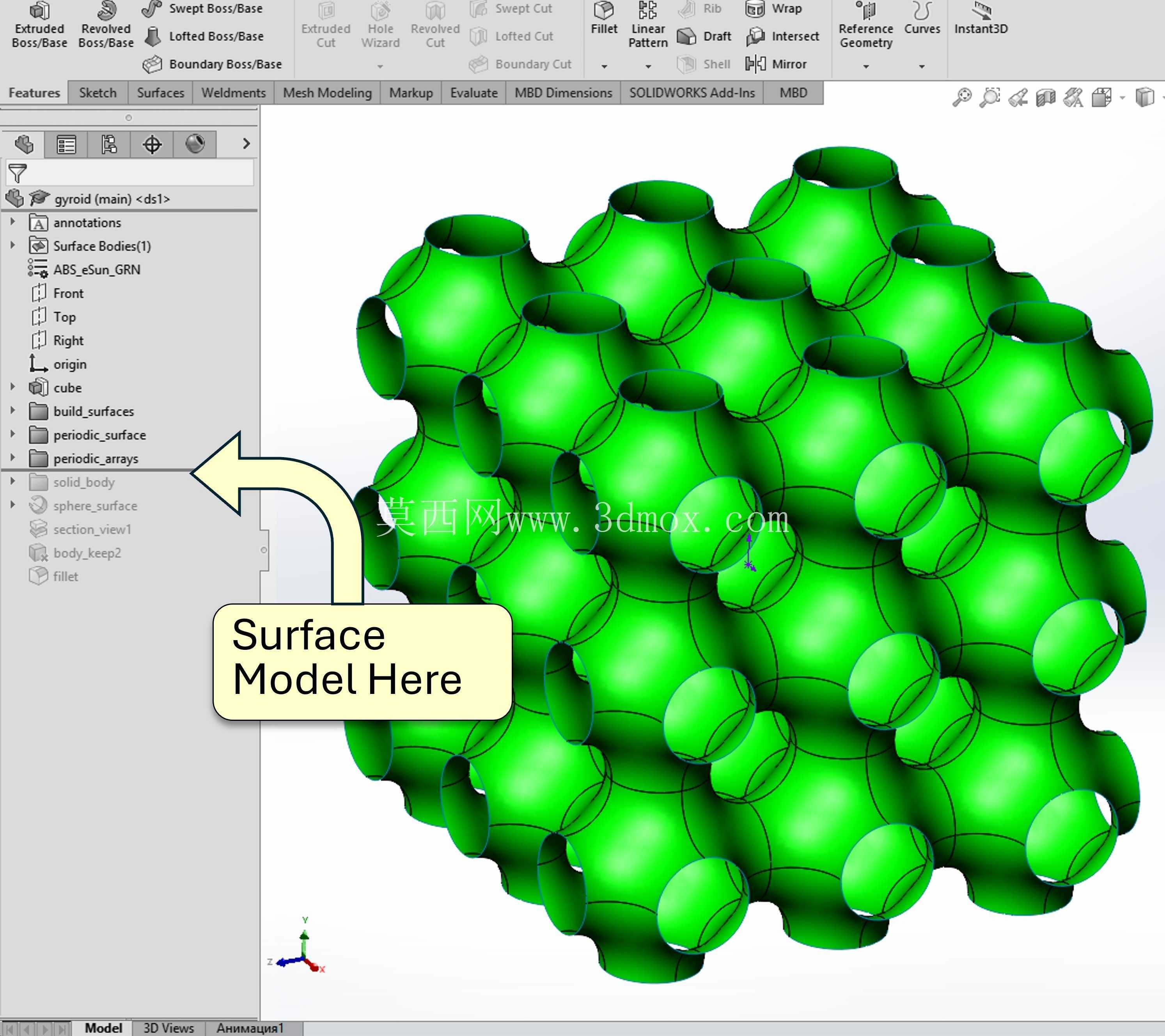Click the Section View icon

click(x=1045, y=98)
